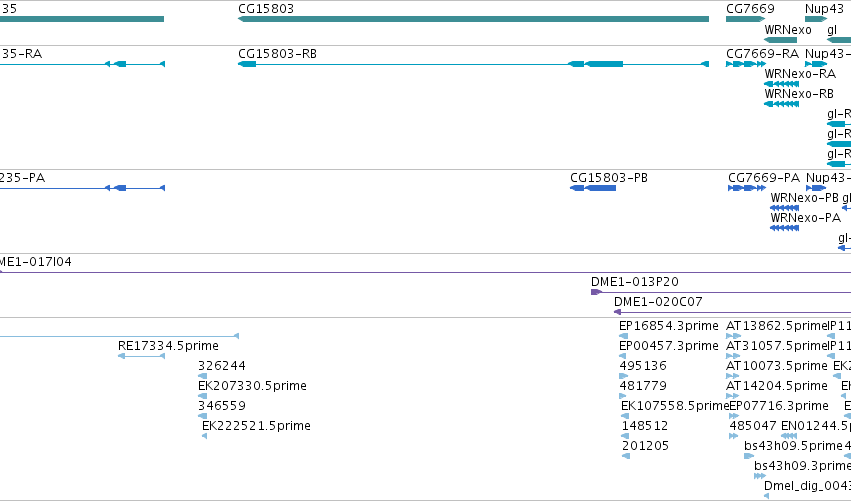Open the WRNexo-RA transcript
The height and width of the screenshot is (501, 851).
(x=781, y=84)
